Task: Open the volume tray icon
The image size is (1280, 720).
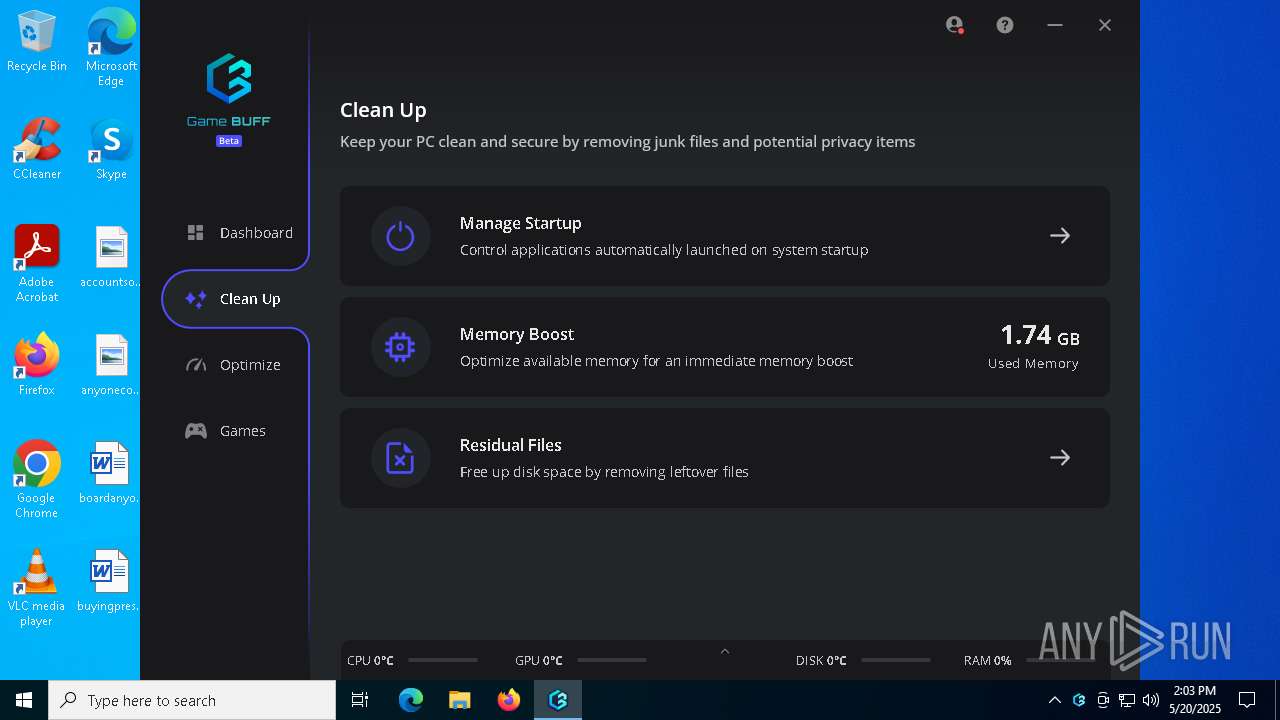Action: tap(1151, 700)
